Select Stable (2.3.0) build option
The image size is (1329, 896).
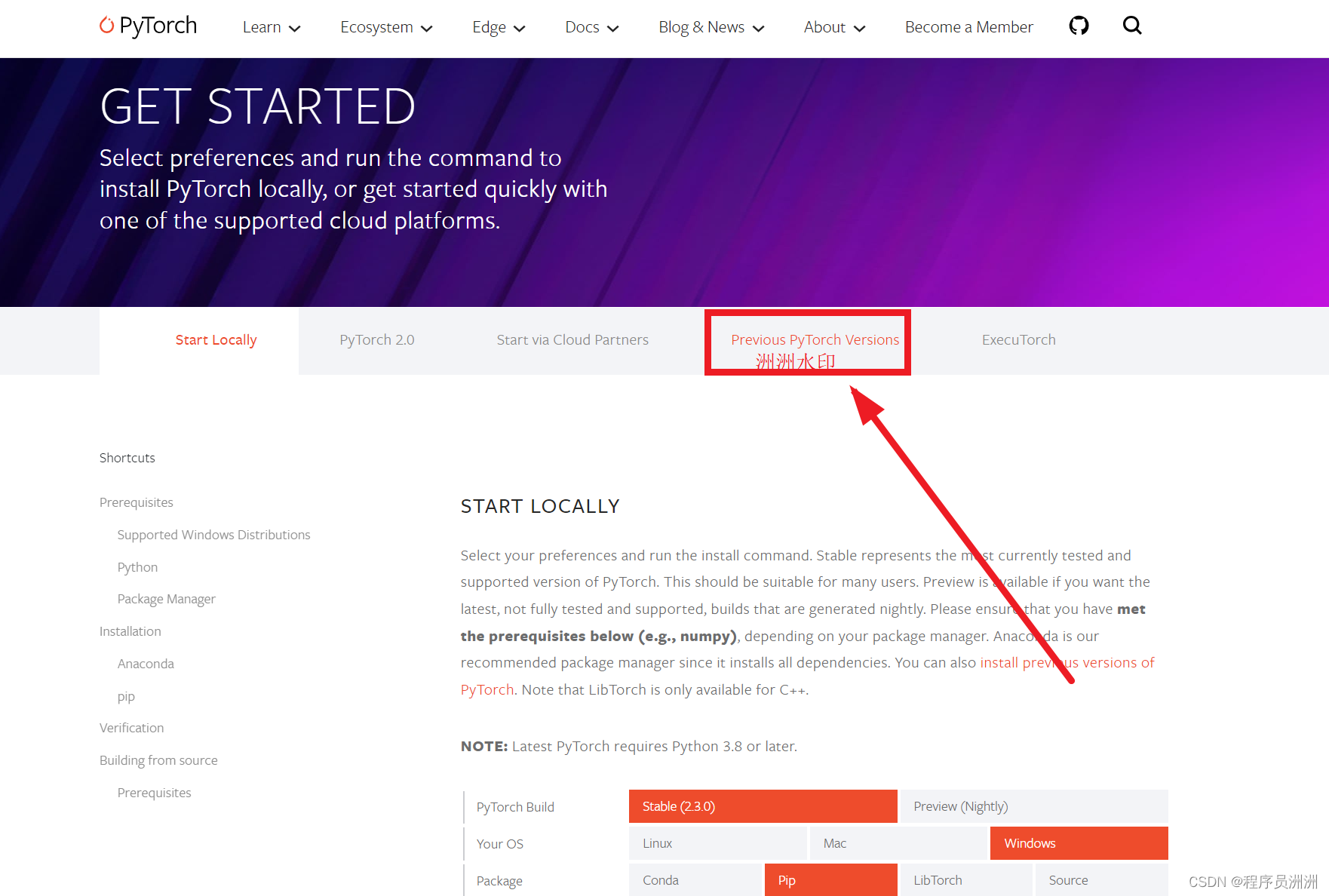763,806
